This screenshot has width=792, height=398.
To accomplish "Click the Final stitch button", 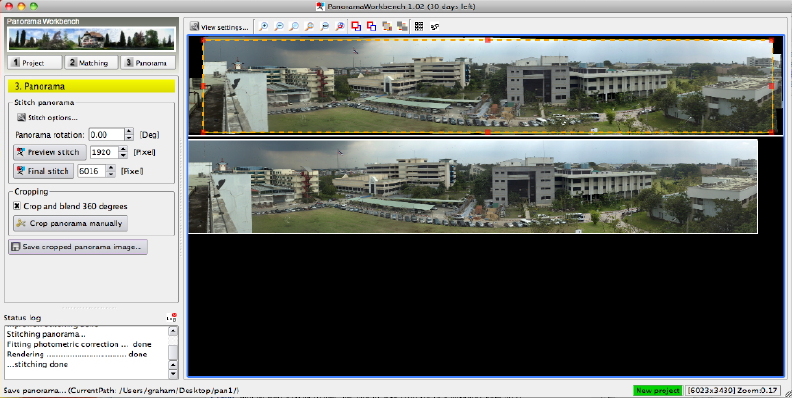I will click(x=43, y=171).
